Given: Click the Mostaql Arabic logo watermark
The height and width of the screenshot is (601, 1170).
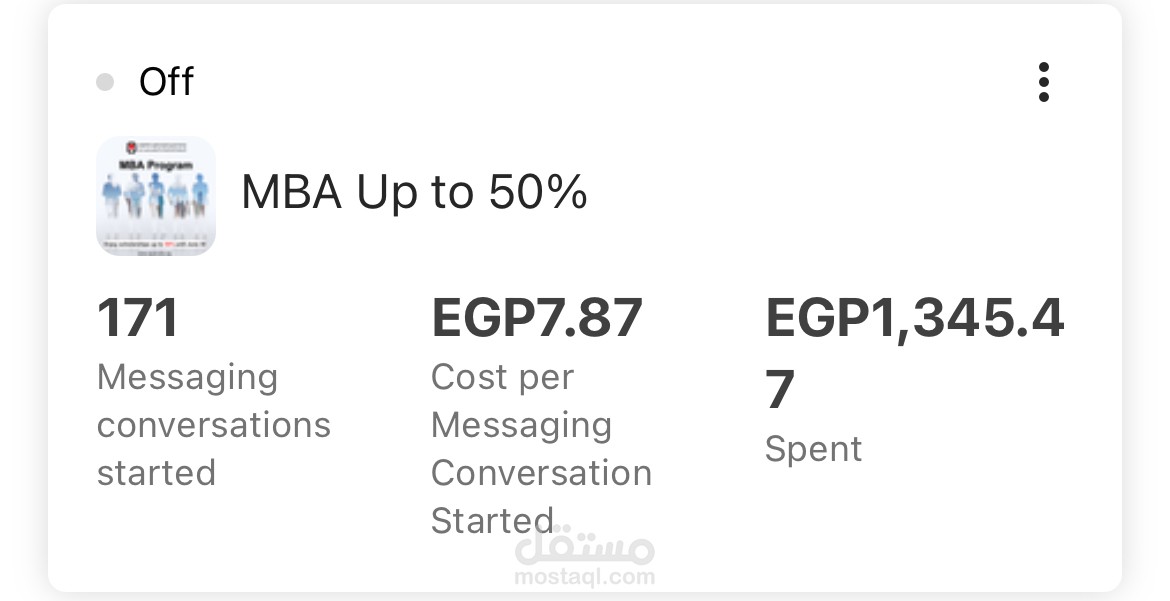Looking at the screenshot, I should [x=584, y=546].
